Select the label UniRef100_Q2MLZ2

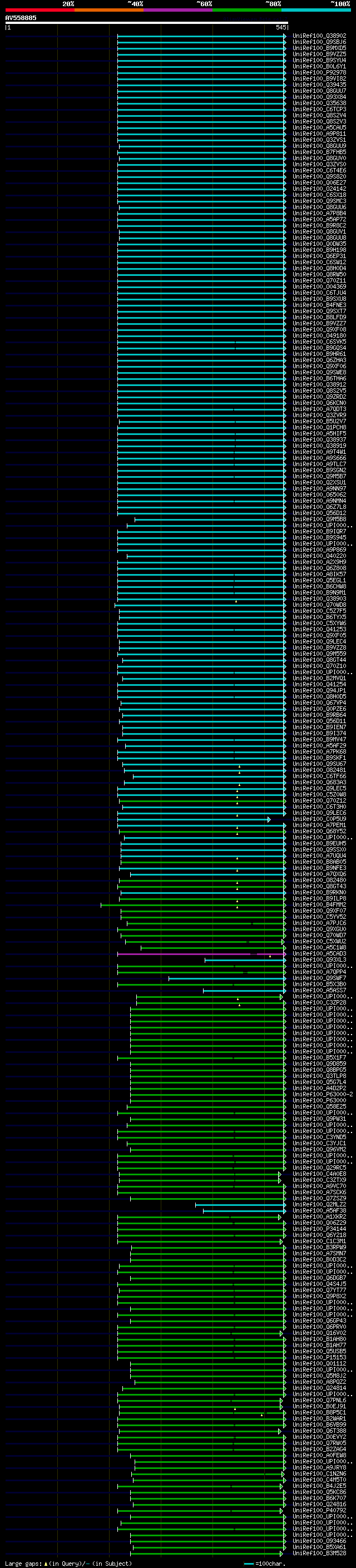[319, 1205]
